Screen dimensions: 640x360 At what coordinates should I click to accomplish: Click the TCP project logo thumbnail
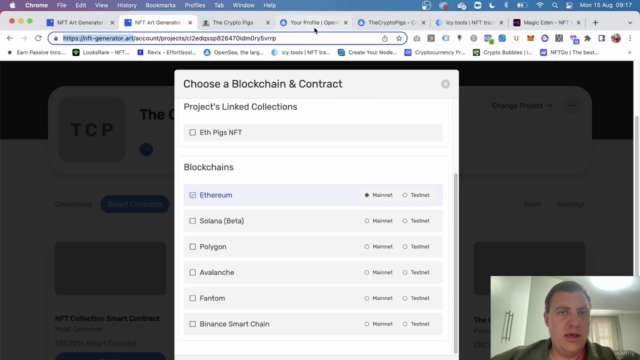pyautogui.click(x=92, y=130)
